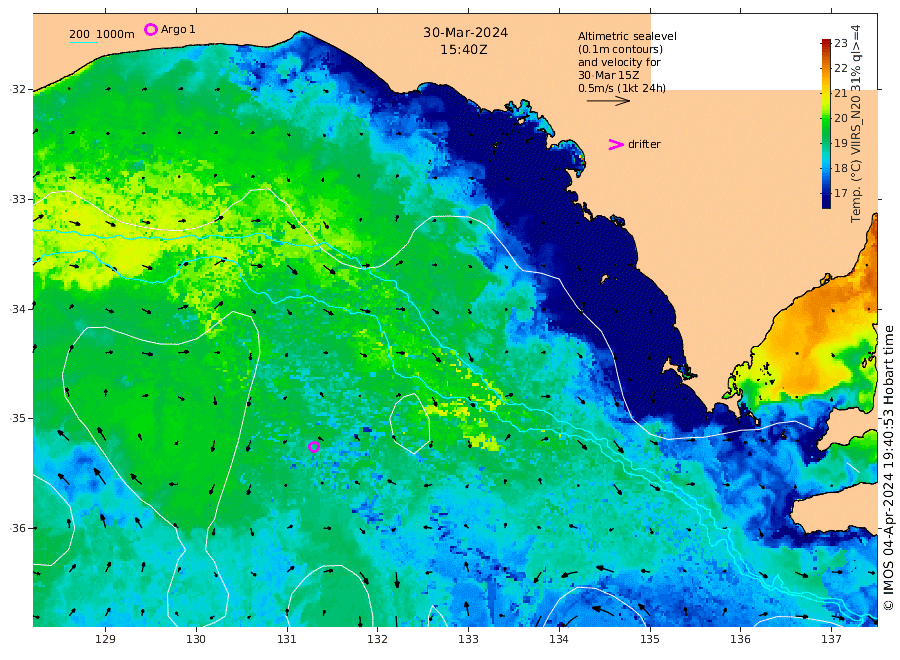Screen dimensions: 900x660
Task: Click the 'drifter' legend label
Action: pos(644,145)
